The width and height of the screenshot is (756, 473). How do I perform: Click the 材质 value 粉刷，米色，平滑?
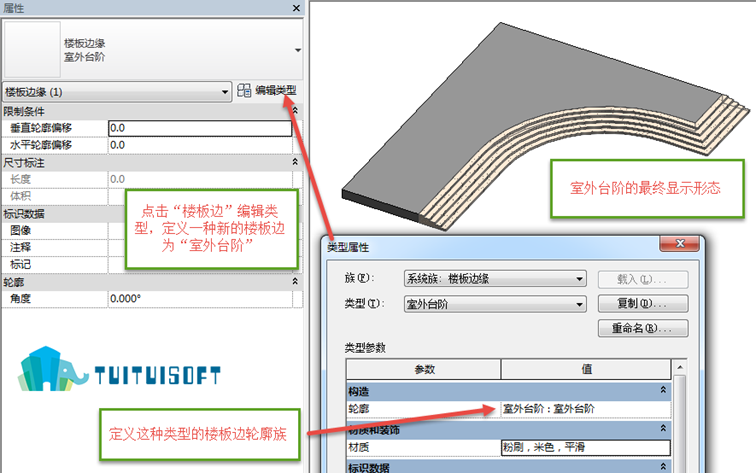tap(586, 447)
